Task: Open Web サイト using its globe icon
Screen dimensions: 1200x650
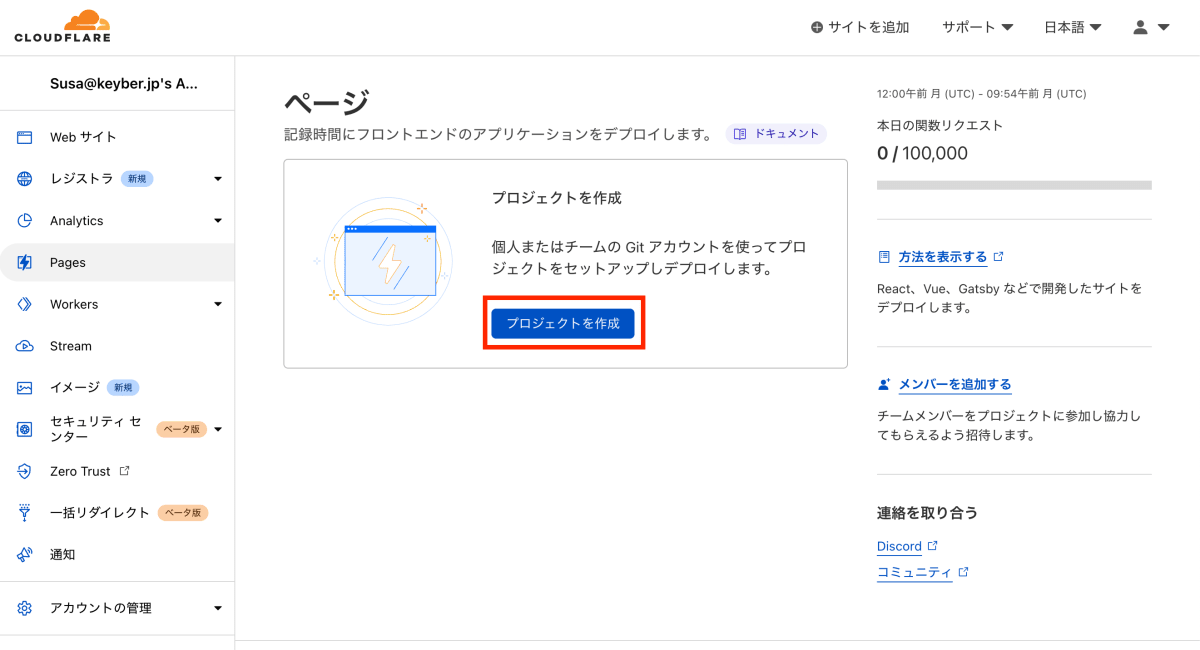Action: [25, 137]
